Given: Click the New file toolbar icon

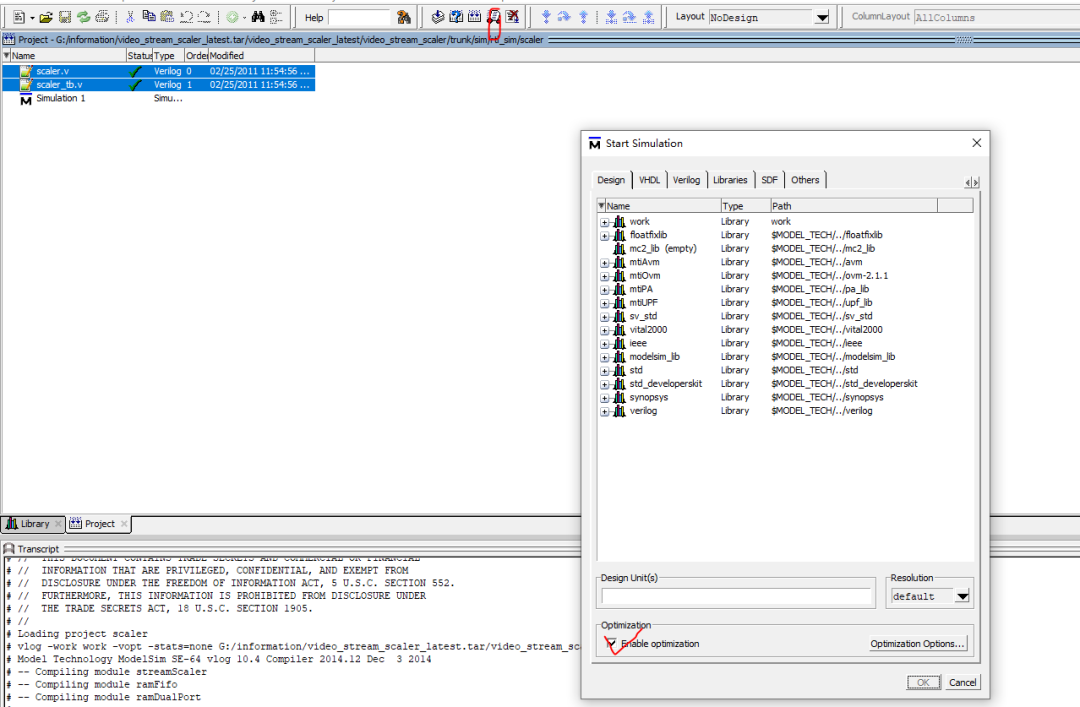Looking at the screenshot, I should click(19, 17).
